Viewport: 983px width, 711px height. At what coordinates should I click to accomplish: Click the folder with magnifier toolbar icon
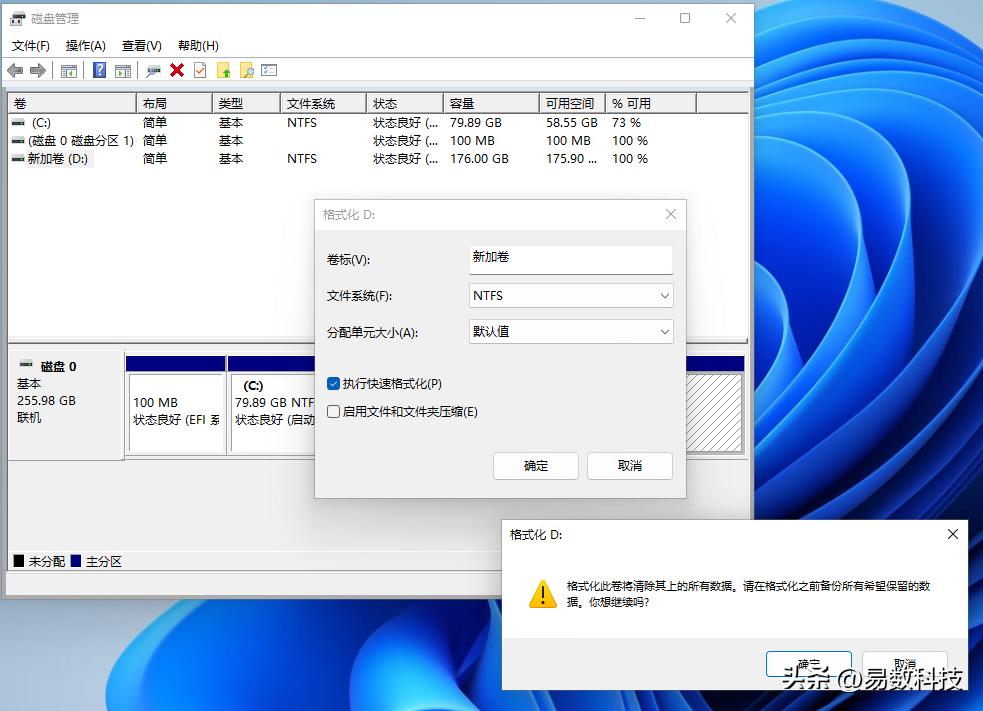[x=245, y=70]
